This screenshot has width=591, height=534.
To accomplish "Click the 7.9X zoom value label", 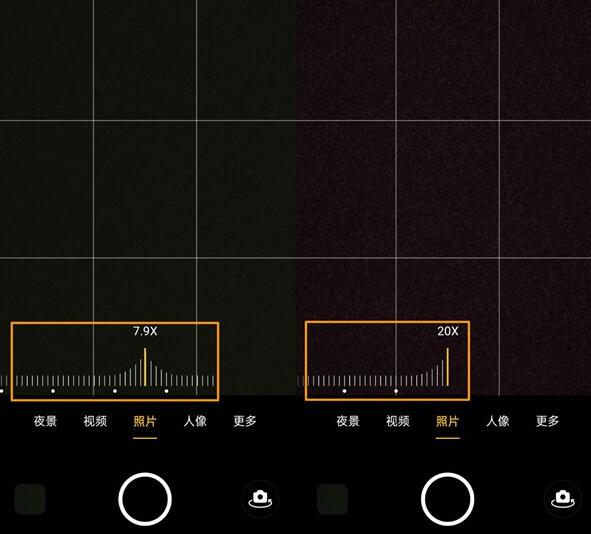I will (145, 331).
